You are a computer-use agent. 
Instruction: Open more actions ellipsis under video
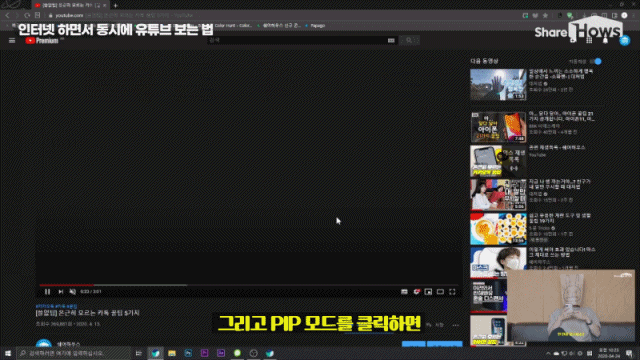(456, 325)
